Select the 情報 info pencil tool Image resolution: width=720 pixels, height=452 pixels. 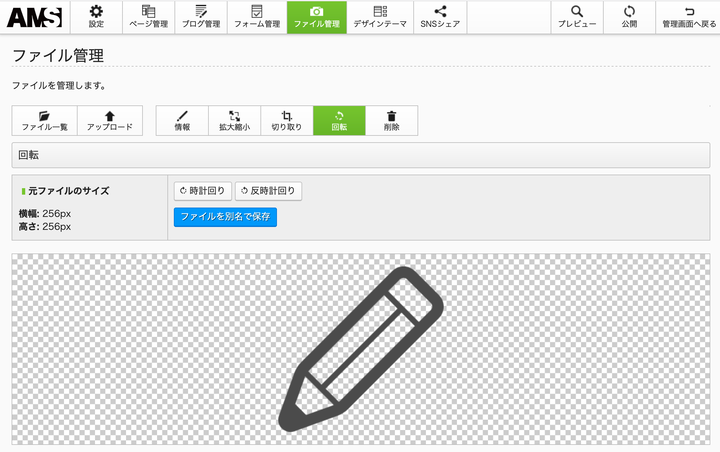[x=182, y=121]
